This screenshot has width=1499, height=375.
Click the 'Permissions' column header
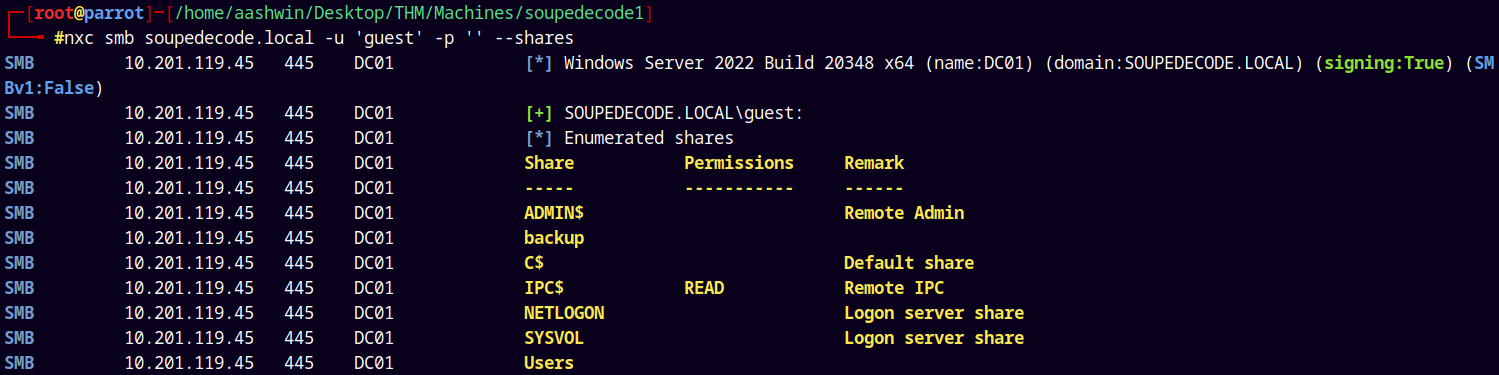[x=739, y=163]
